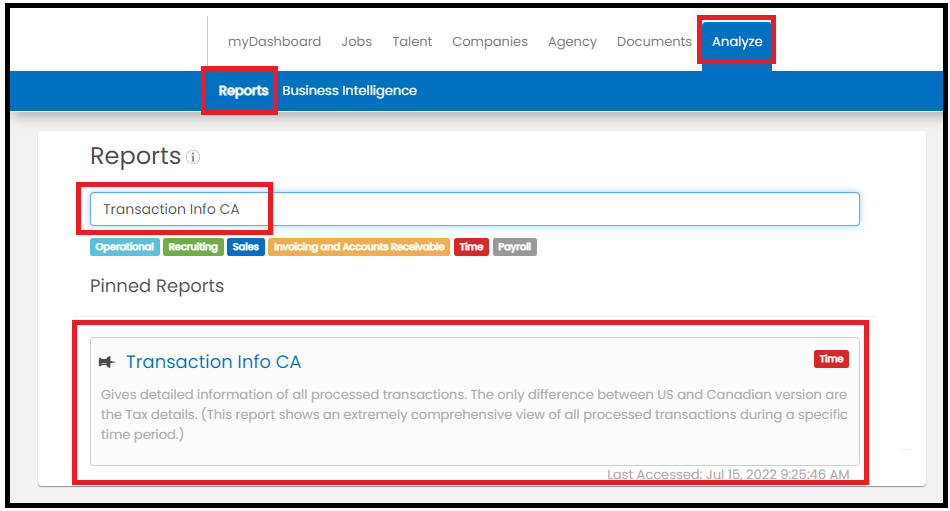Screen dimensions: 950x511
Task: Filter reports by the Operational tag
Action: [125, 247]
